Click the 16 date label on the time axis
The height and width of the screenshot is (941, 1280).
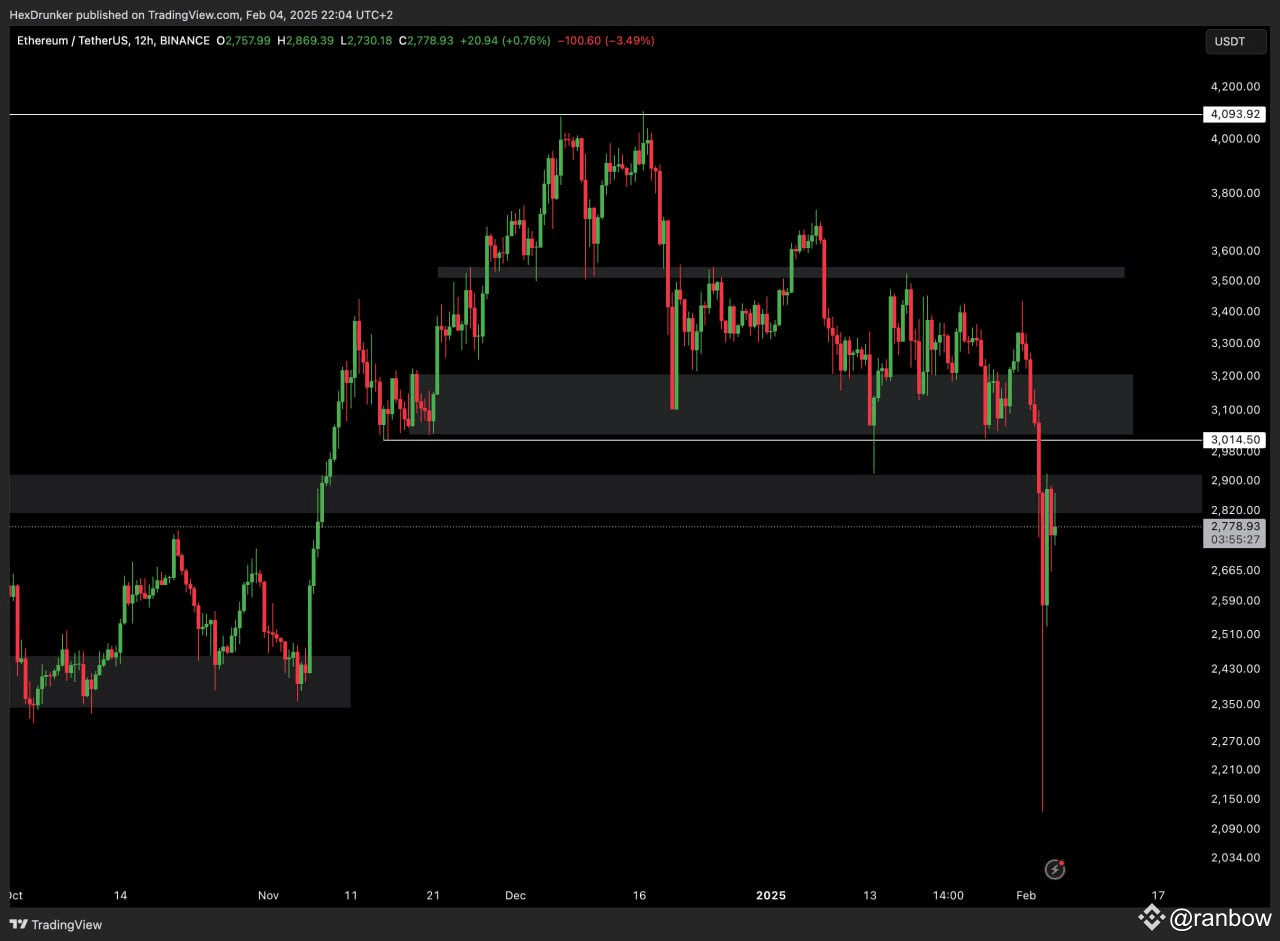[640, 896]
